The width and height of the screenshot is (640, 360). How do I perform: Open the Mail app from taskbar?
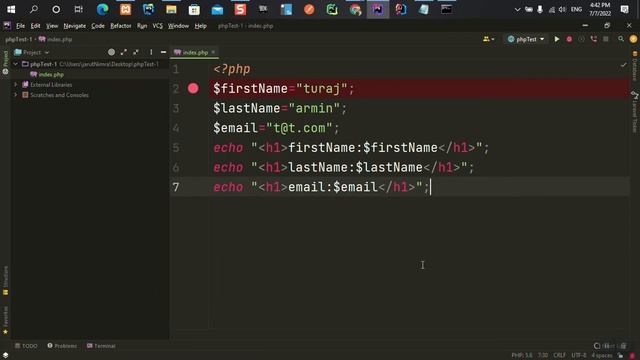(x=217, y=9)
